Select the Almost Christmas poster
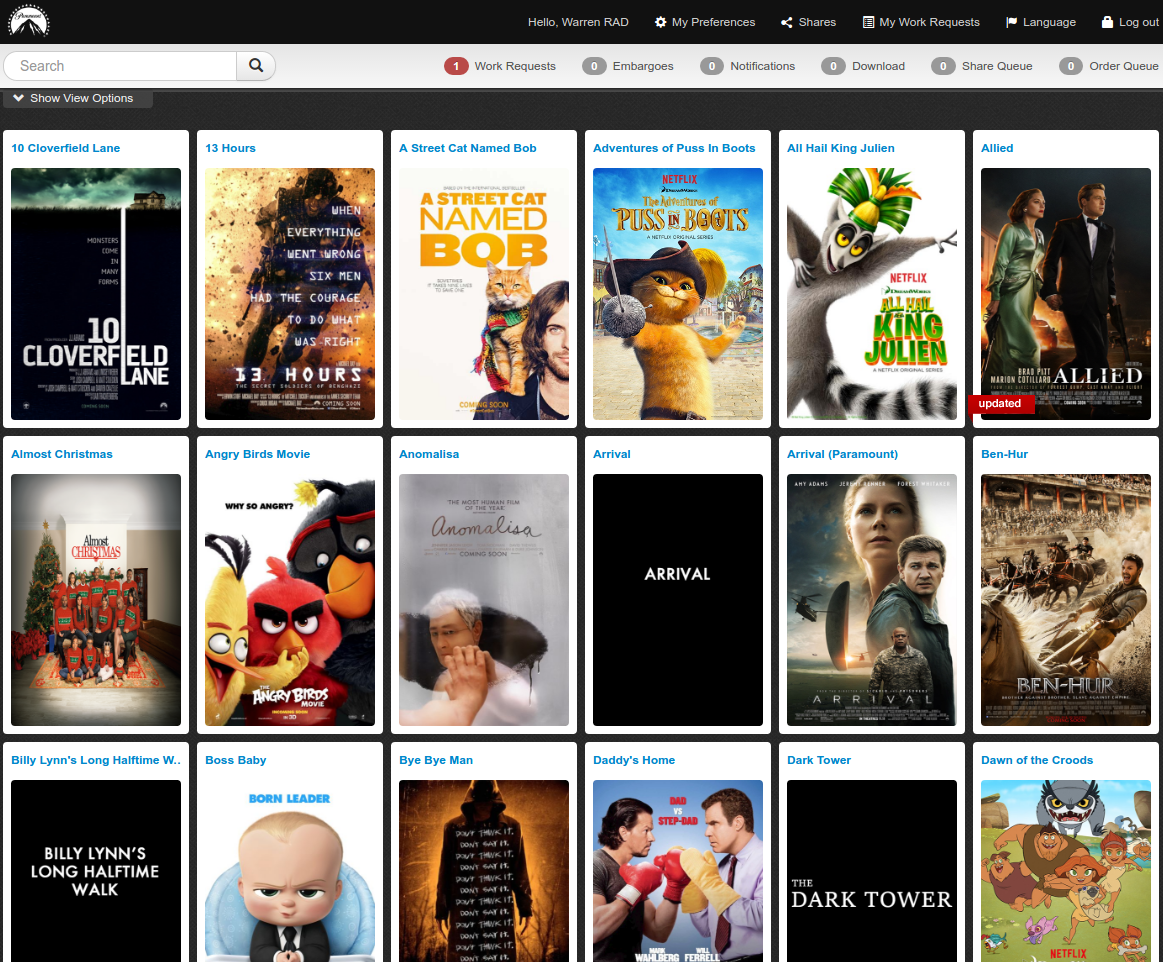This screenshot has width=1163, height=962. point(96,600)
